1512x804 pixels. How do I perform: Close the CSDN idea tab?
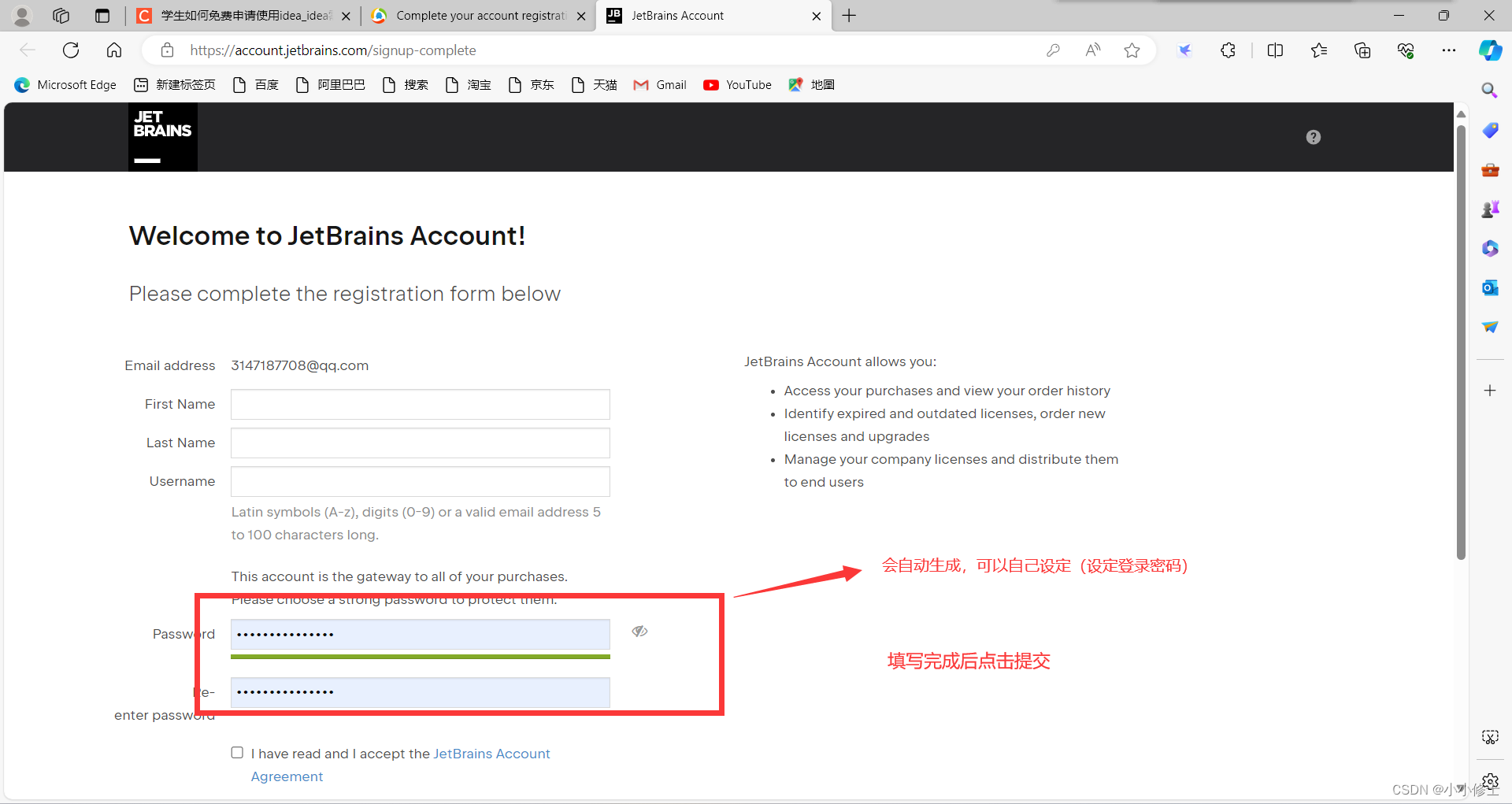pyautogui.click(x=346, y=16)
